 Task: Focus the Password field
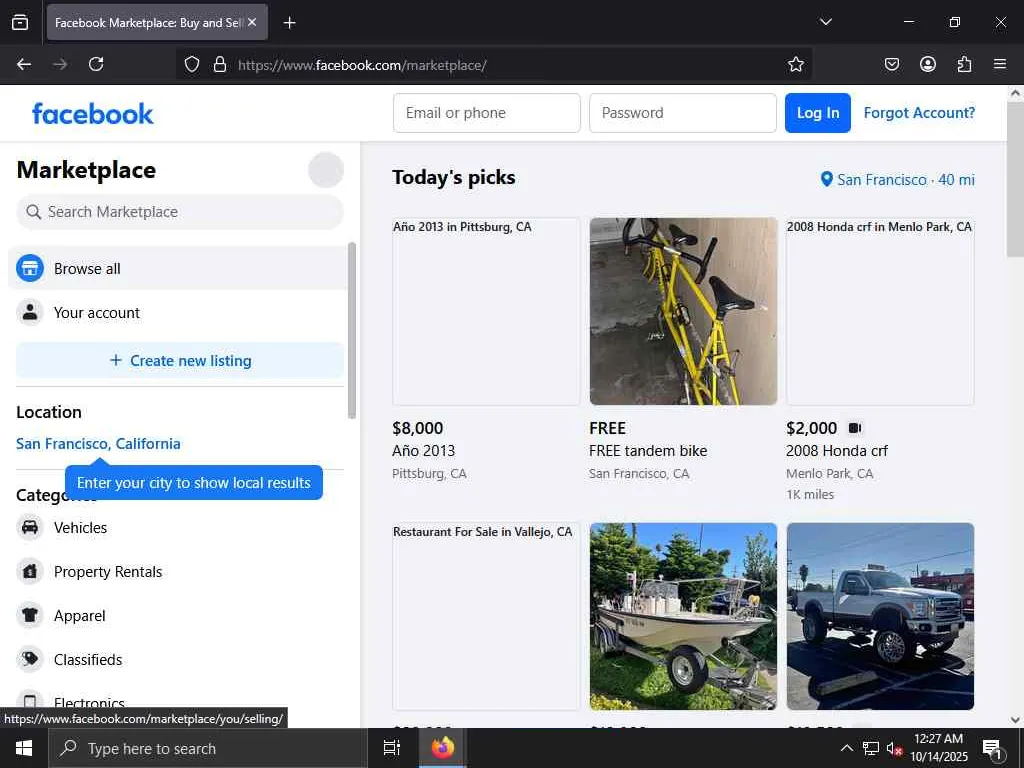[x=682, y=113]
